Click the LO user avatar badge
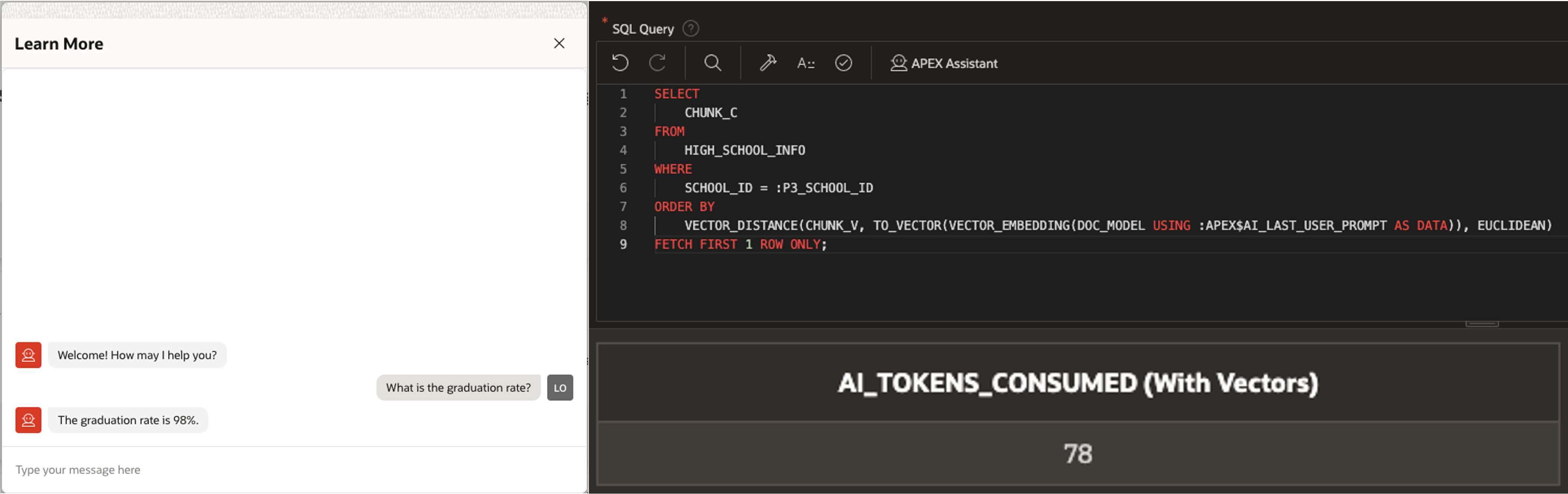This screenshot has width=1568, height=494. tap(559, 388)
